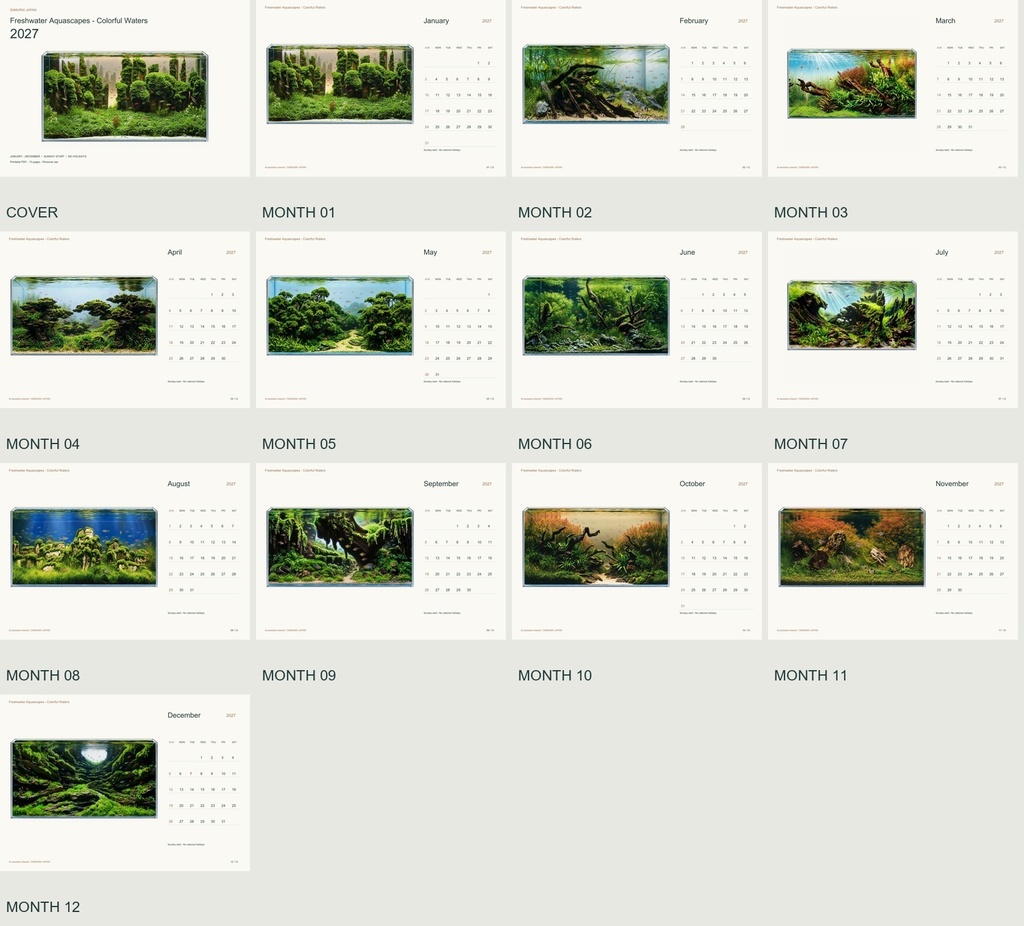Click the arched tree root photo in September
The height and width of the screenshot is (926, 1024).
(340, 547)
